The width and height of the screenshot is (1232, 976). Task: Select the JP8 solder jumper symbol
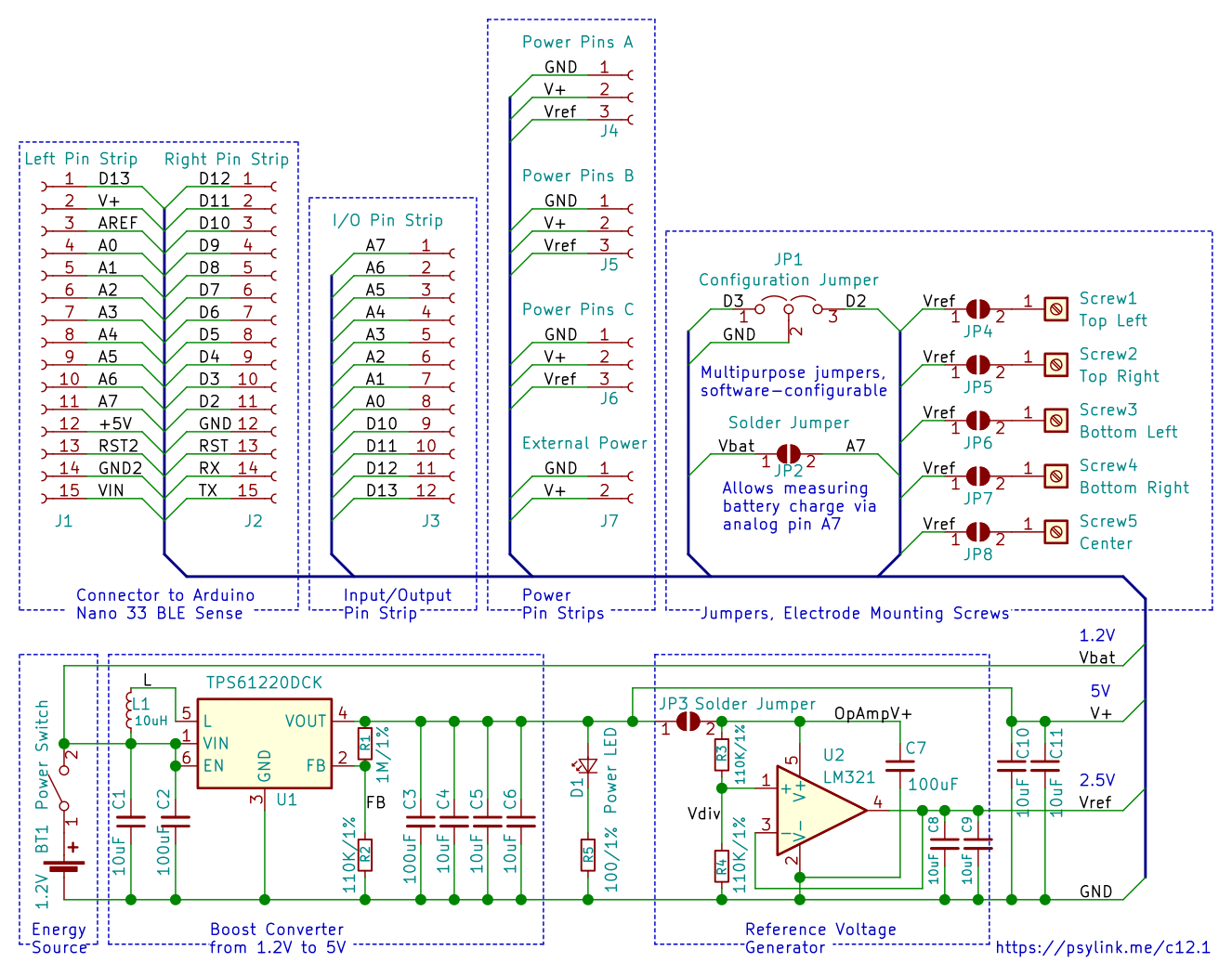coord(978,532)
